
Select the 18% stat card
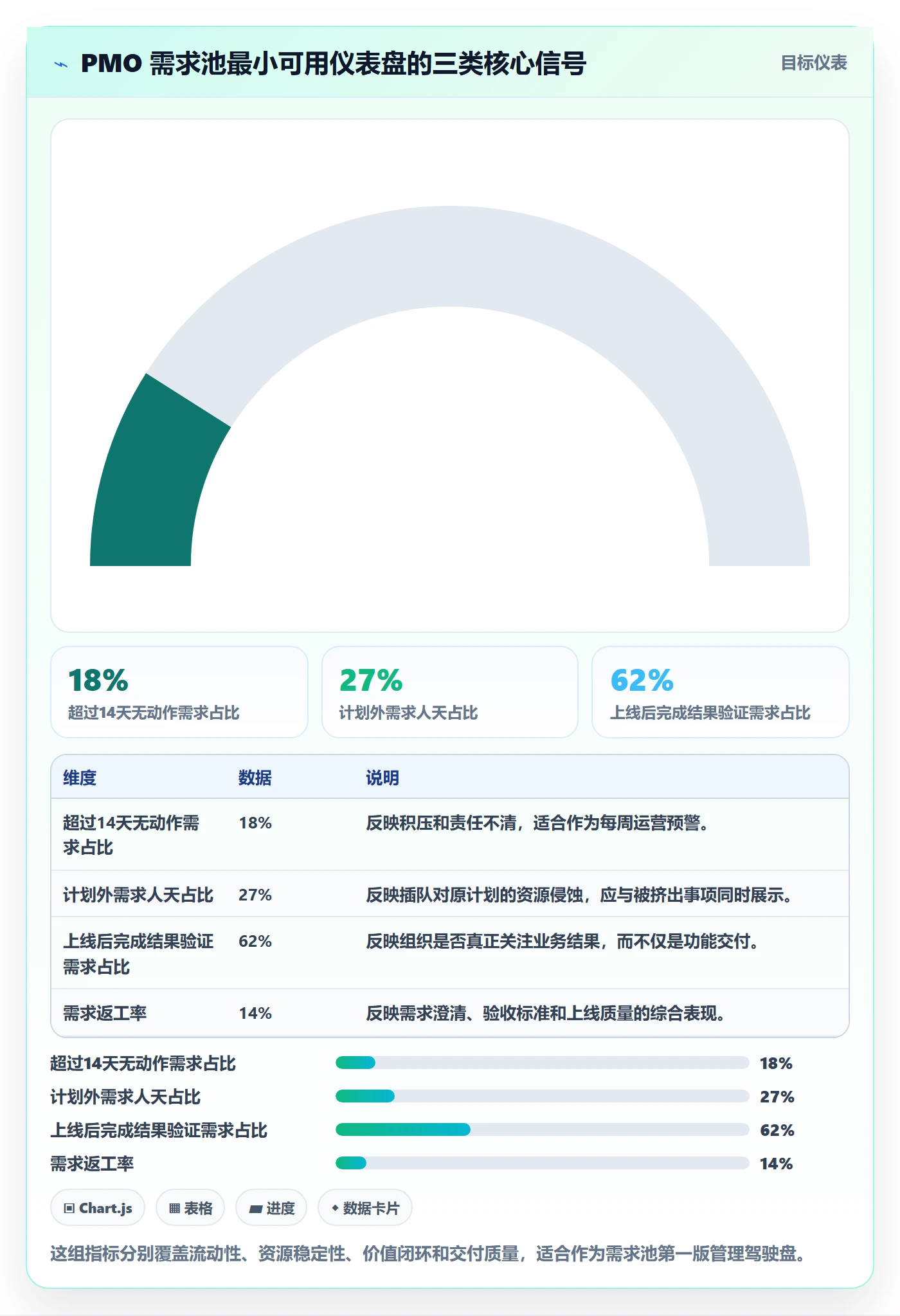pos(179,692)
